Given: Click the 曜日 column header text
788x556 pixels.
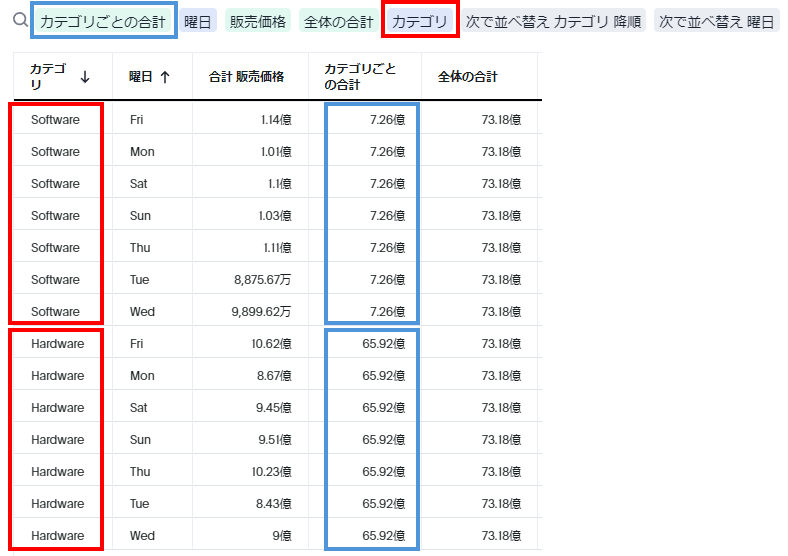Looking at the screenshot, I should (x=142, y=77).
